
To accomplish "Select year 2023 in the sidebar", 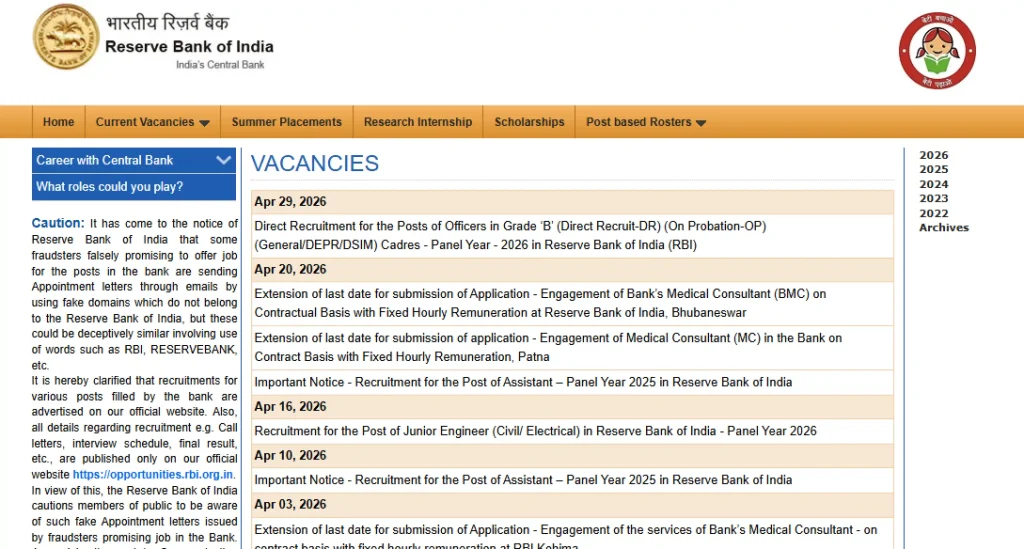I will coord(933,198).
